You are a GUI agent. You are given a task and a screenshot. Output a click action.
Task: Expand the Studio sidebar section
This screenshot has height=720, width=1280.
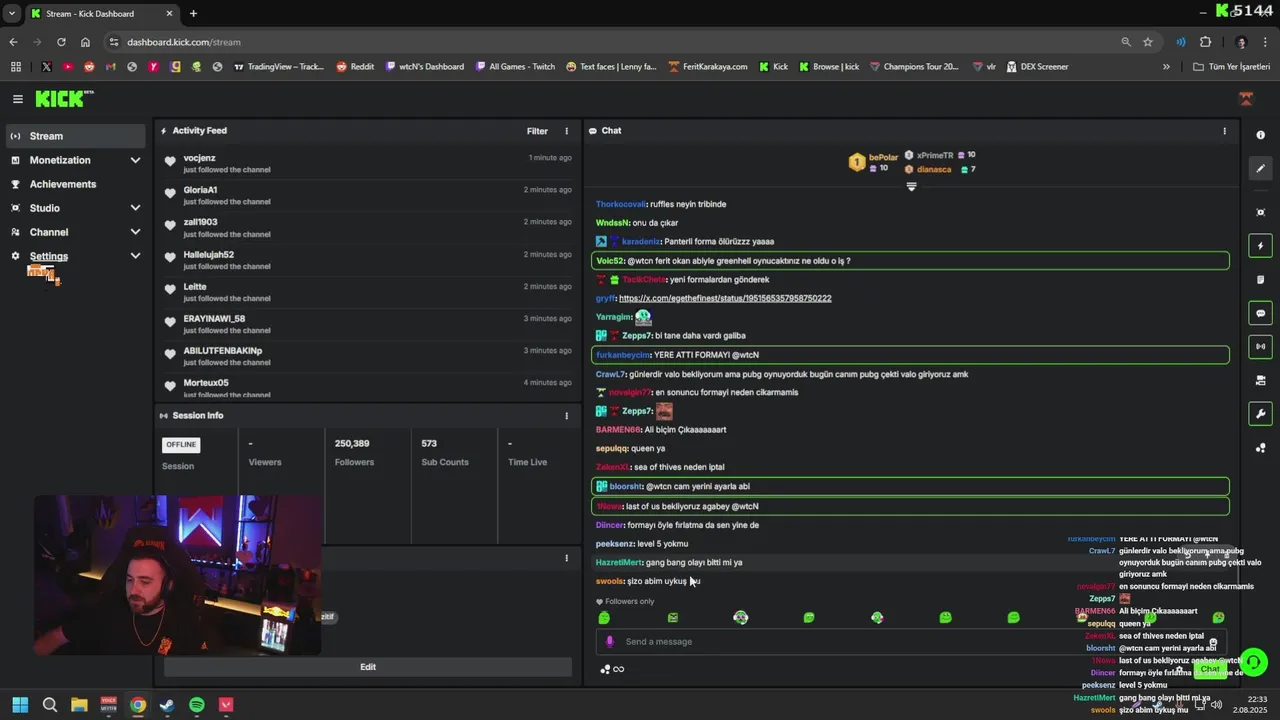(135, 208)
